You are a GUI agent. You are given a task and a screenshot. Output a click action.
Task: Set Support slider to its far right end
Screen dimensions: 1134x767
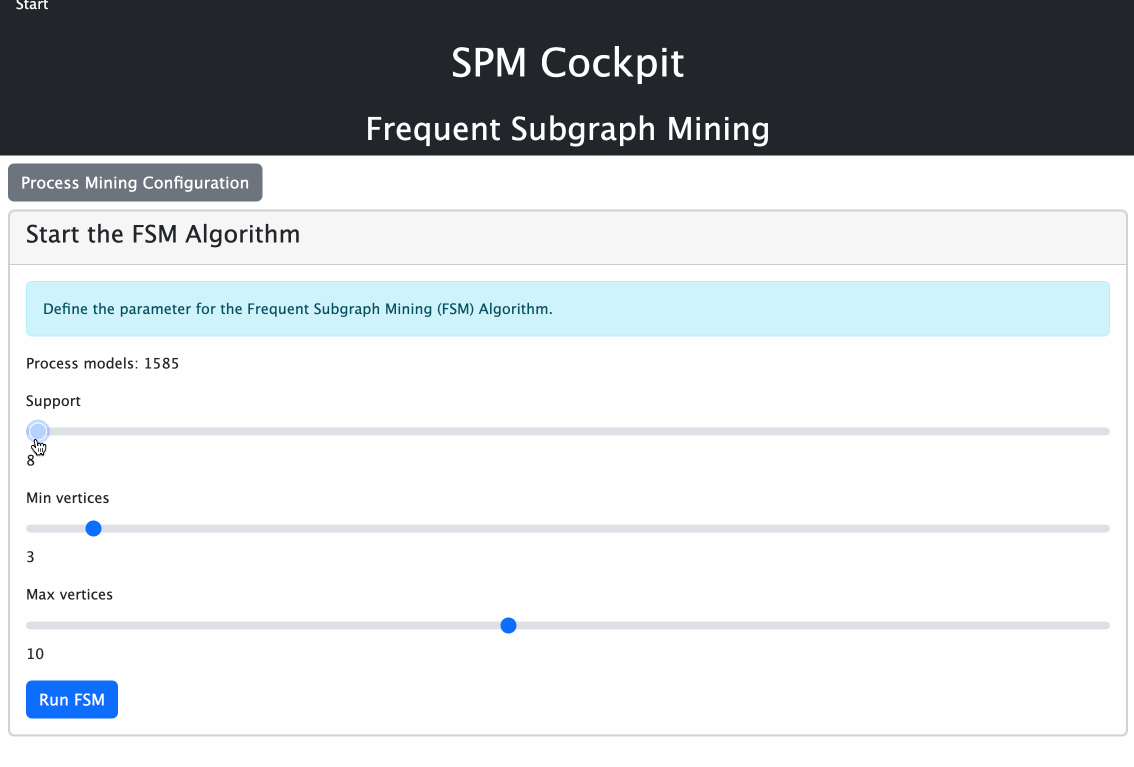point(1108,431)
